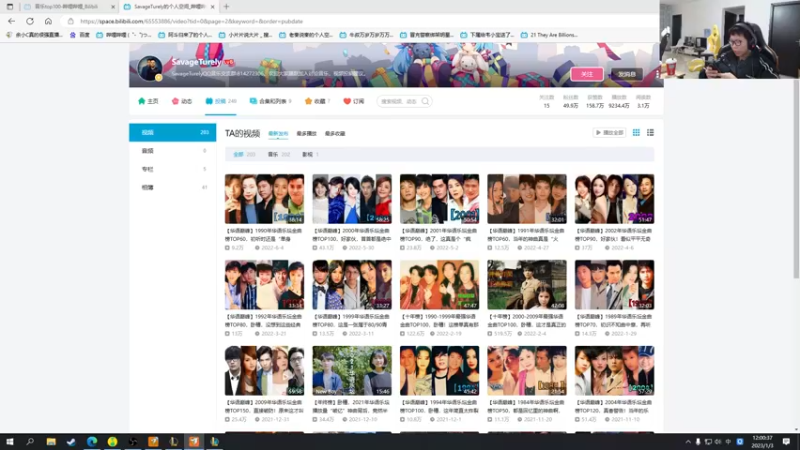
Task: Open File Explorer from the taskbar
Action: 51,441
